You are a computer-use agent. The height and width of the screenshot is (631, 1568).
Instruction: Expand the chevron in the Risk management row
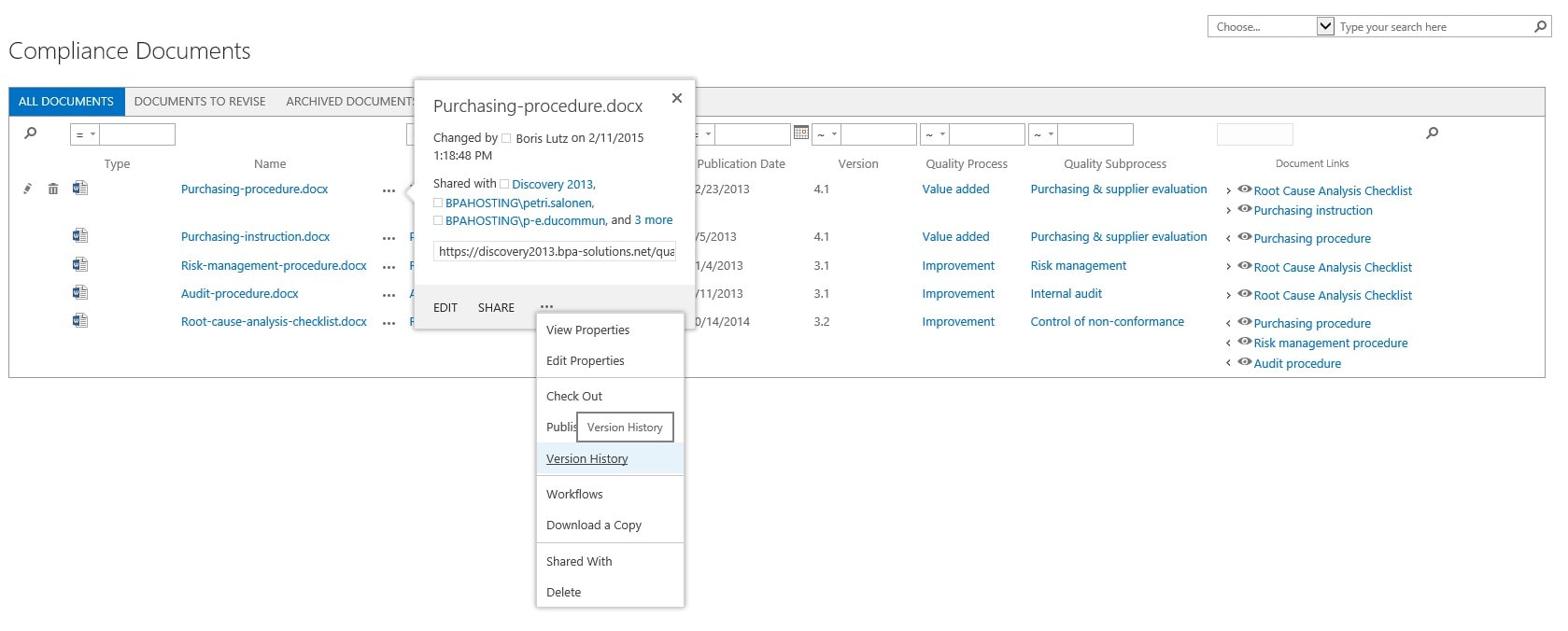pyautogui.click(x=1228, y=268)
